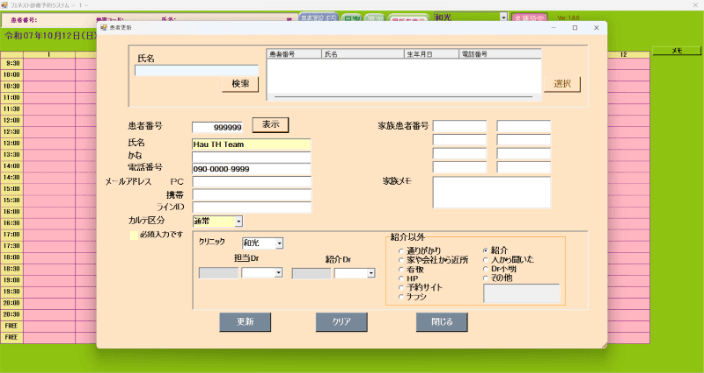The width and height of the screenshot is (704, 373).
Task: Select the その他 radio option
Action: point(485,278)
